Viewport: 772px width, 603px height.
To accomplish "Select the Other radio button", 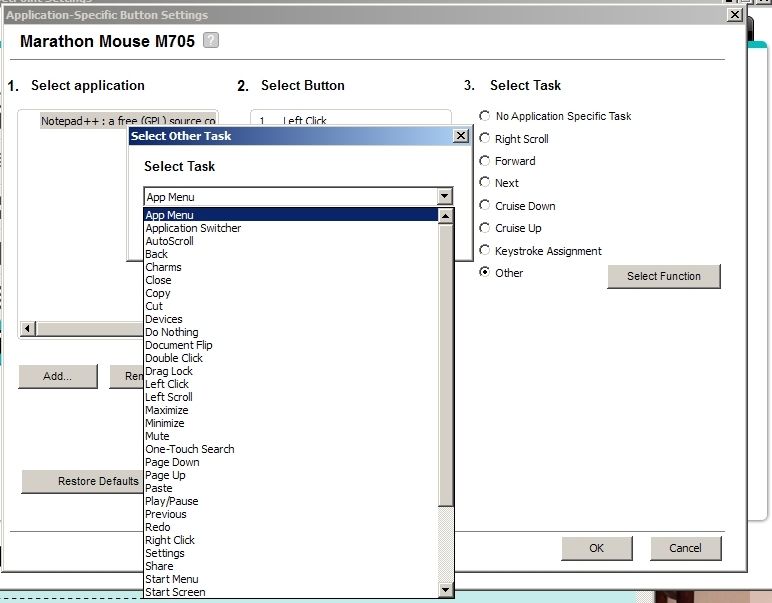I will (484, 272).
